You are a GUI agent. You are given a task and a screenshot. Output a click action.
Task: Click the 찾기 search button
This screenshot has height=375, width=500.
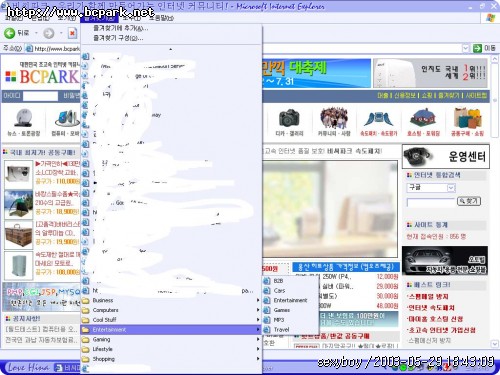click(x=469, y=201)
